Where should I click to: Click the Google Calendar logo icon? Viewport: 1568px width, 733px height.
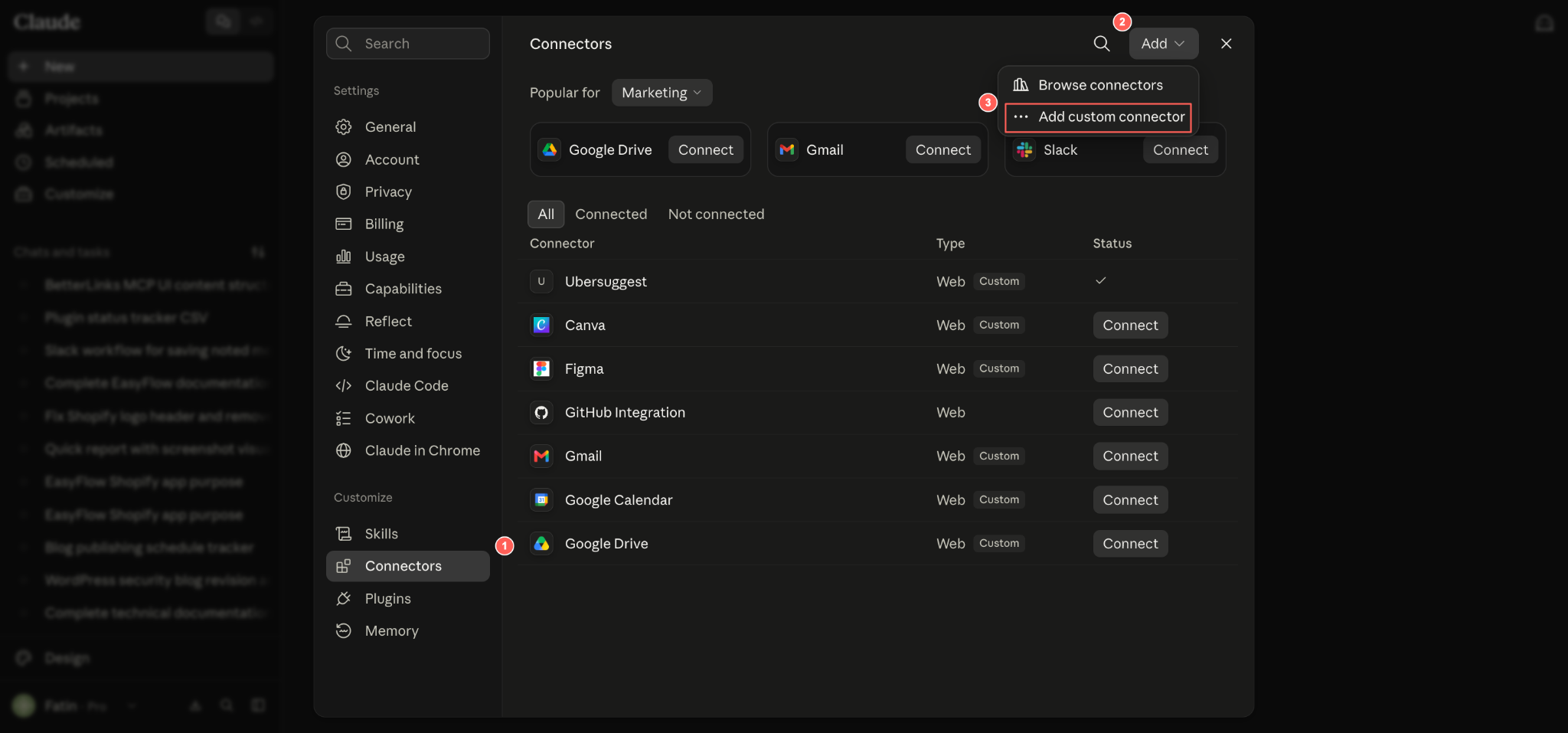pyautogui.click(x=541, y=500)
